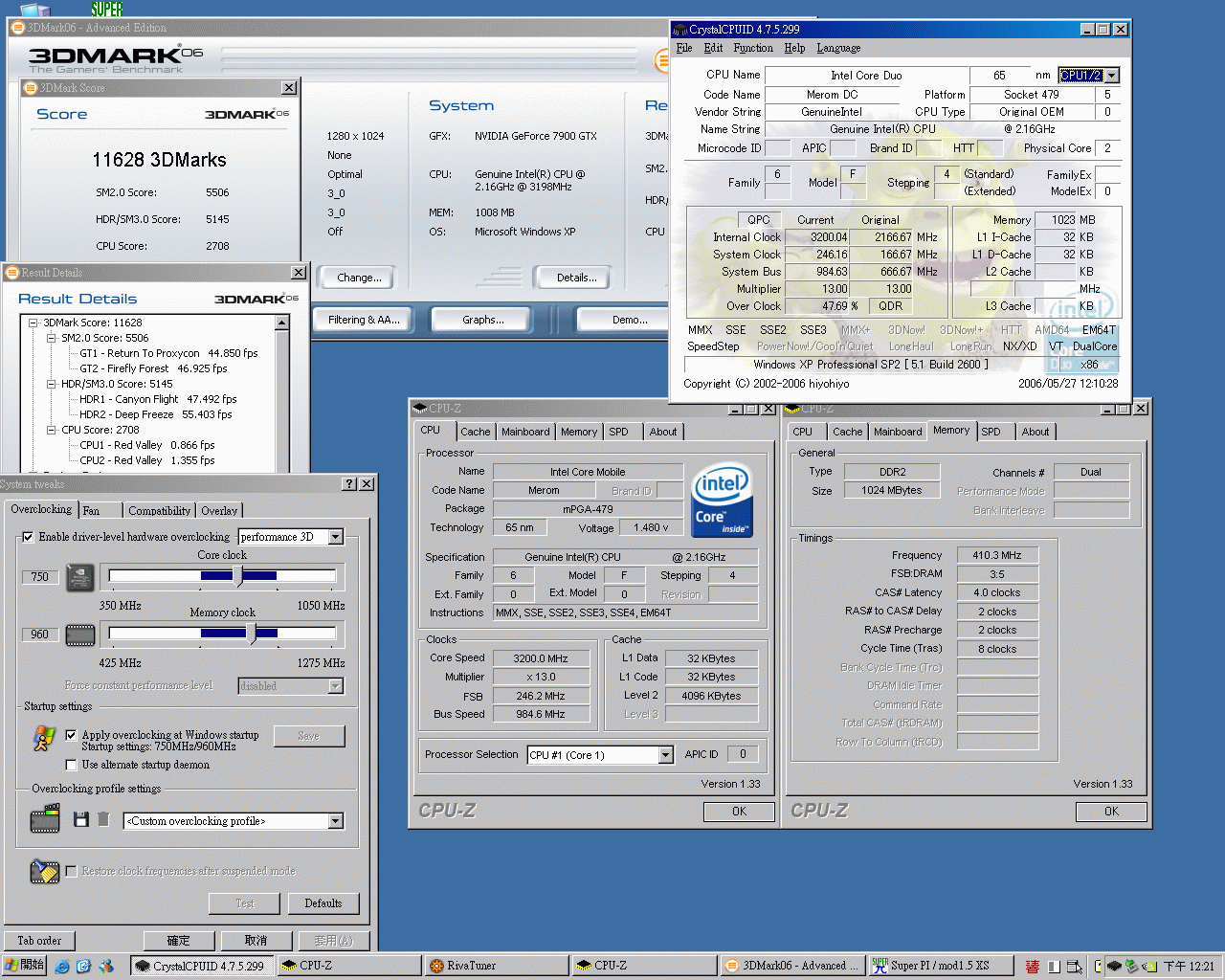Click the third quick launch icon
The height and width of the screenshot is (980, 1225).
[x=105, y=967]
